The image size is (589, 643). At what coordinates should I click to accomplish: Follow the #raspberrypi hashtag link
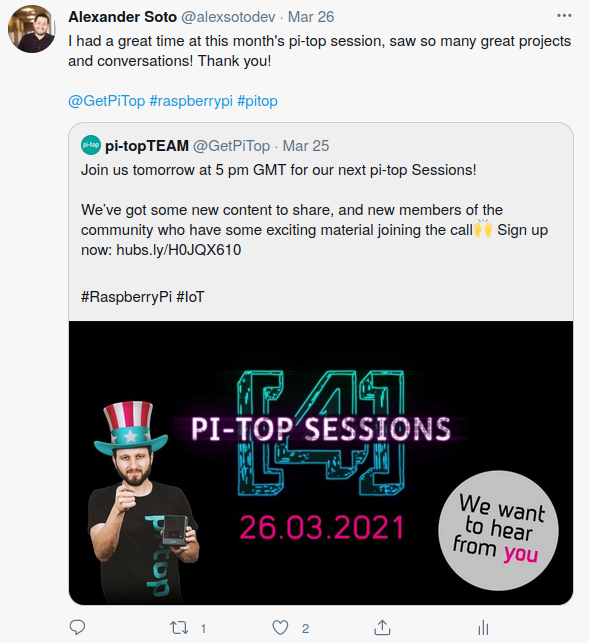click(x=191, y=101)
